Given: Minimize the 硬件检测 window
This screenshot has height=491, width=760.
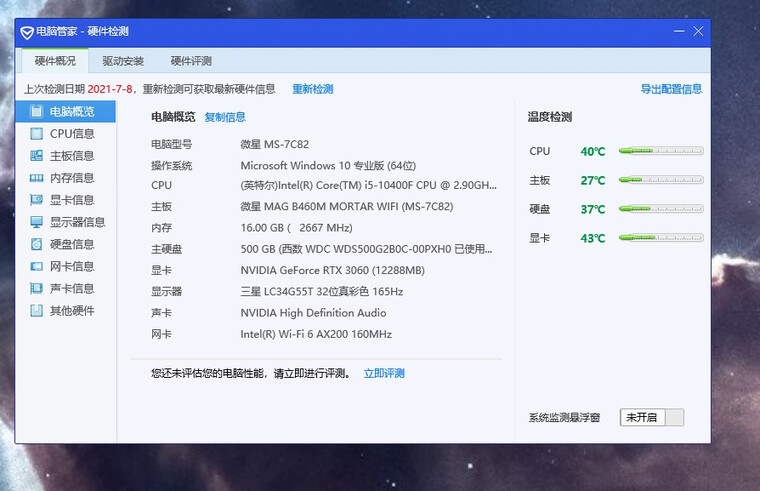Looking at the screenshot, I should pyautogui.click(x=679, y=32).
